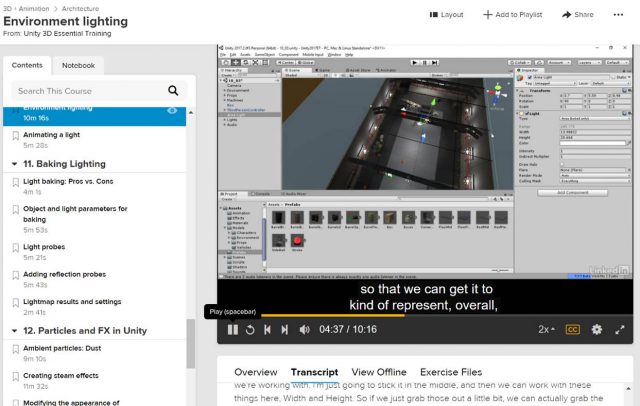The image size is (640, 406).
Task: Click the transcript scroll-up arrow
Action: (628, 388)
